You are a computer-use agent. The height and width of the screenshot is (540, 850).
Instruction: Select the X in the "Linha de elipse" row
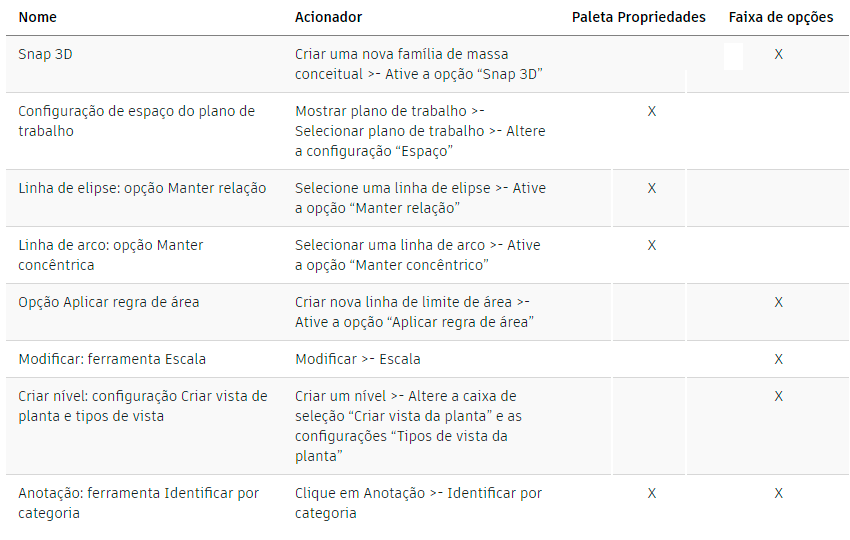651,188
